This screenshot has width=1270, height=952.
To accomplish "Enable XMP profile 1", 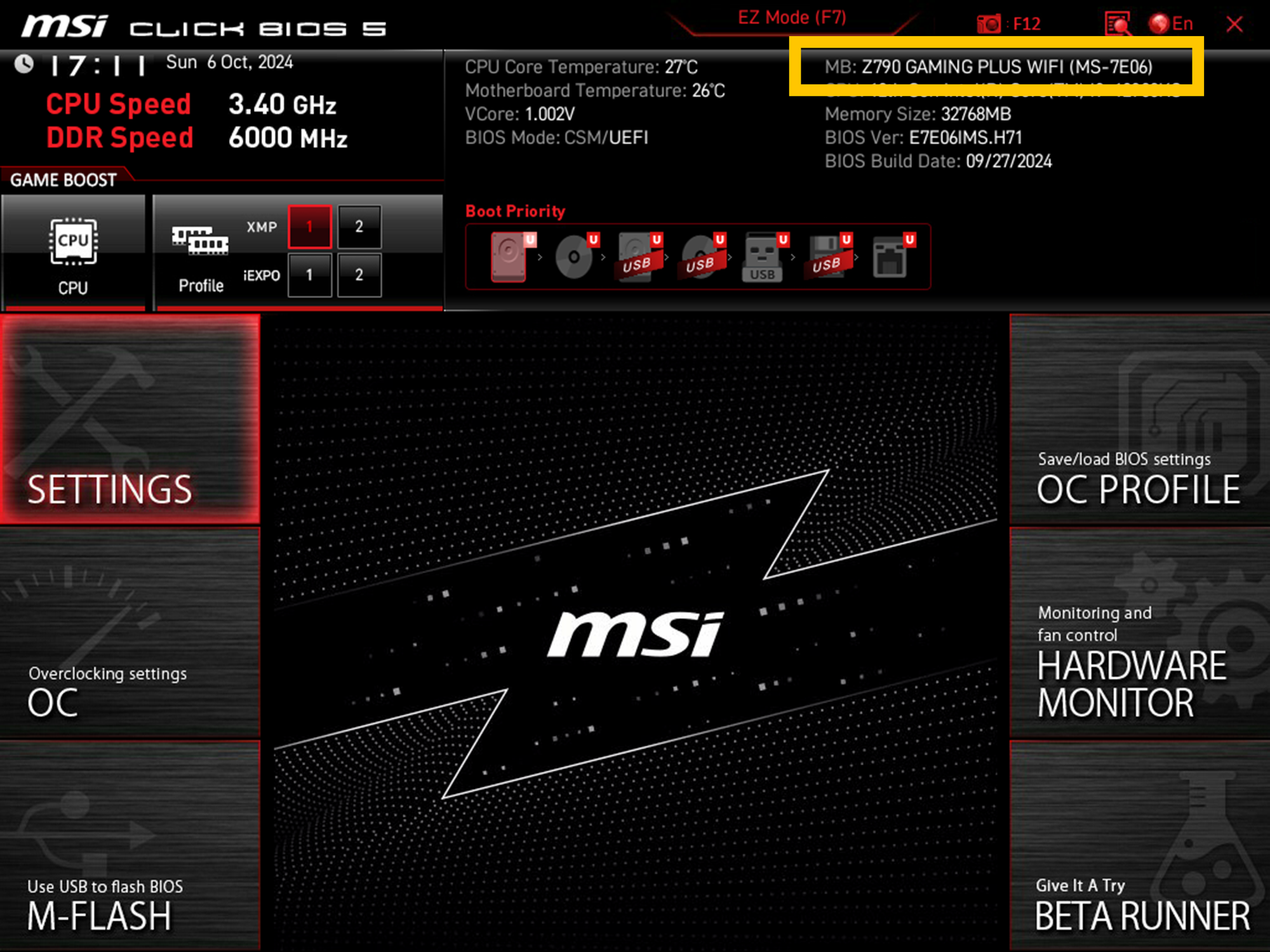I will [309, 226].
